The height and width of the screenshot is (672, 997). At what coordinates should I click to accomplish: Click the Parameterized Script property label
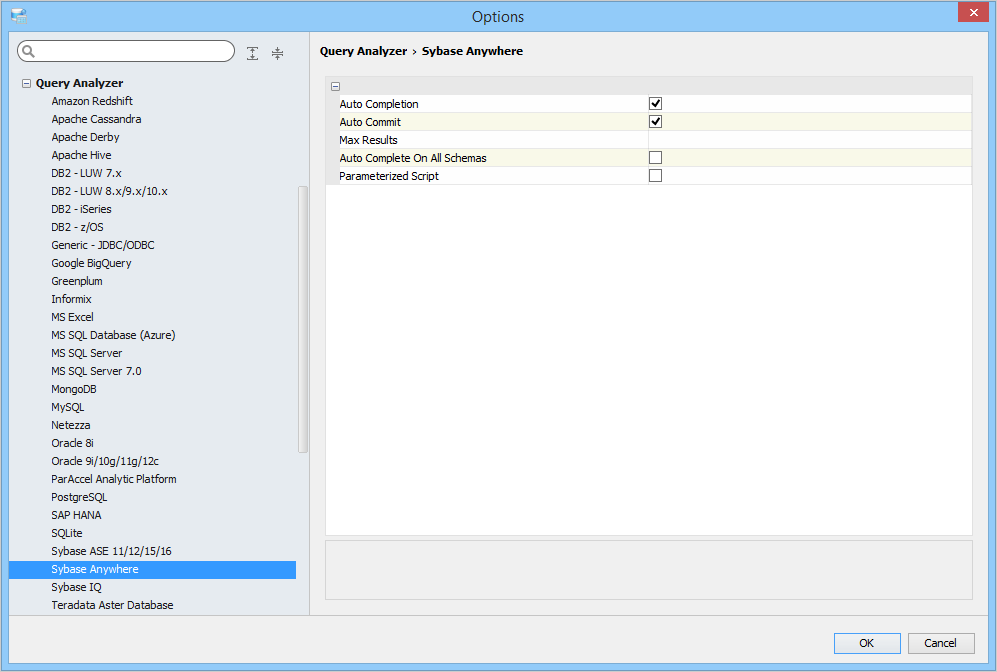[x=389, y=176]
